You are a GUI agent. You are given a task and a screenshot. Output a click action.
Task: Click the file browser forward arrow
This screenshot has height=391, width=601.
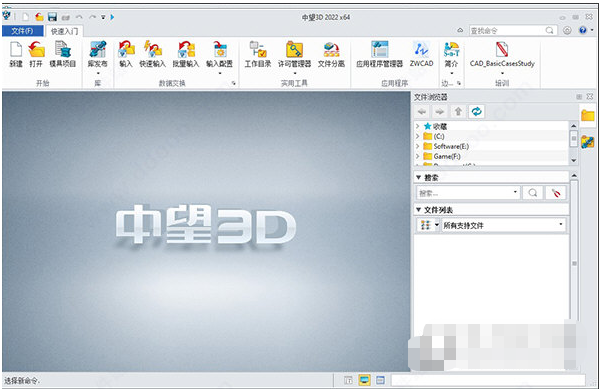click(440, 112)
